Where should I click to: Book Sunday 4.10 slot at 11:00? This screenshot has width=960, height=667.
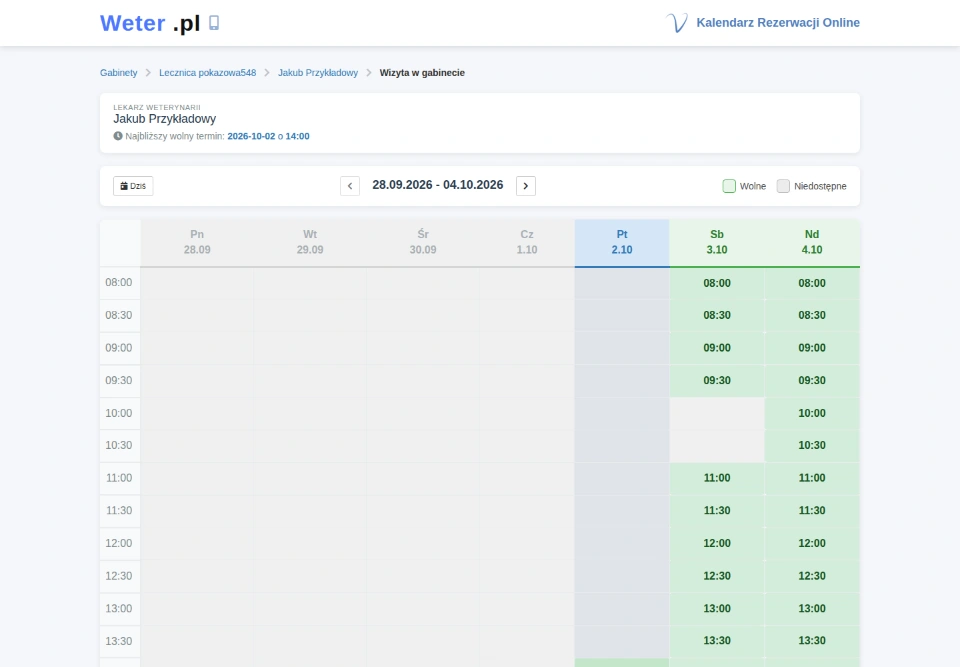(x=812, y=478)
